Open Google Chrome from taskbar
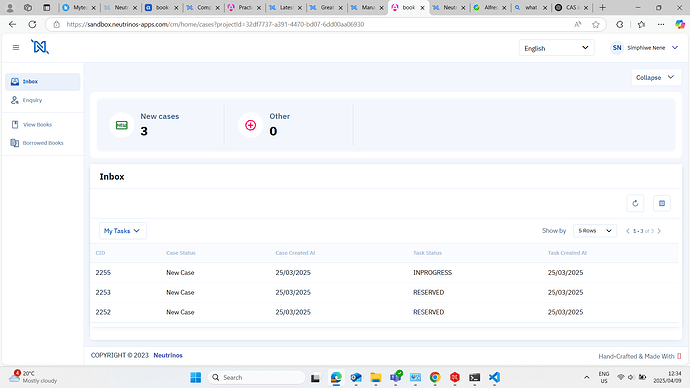The width and height of the screenshot is (690, 388). coord(435,377)
